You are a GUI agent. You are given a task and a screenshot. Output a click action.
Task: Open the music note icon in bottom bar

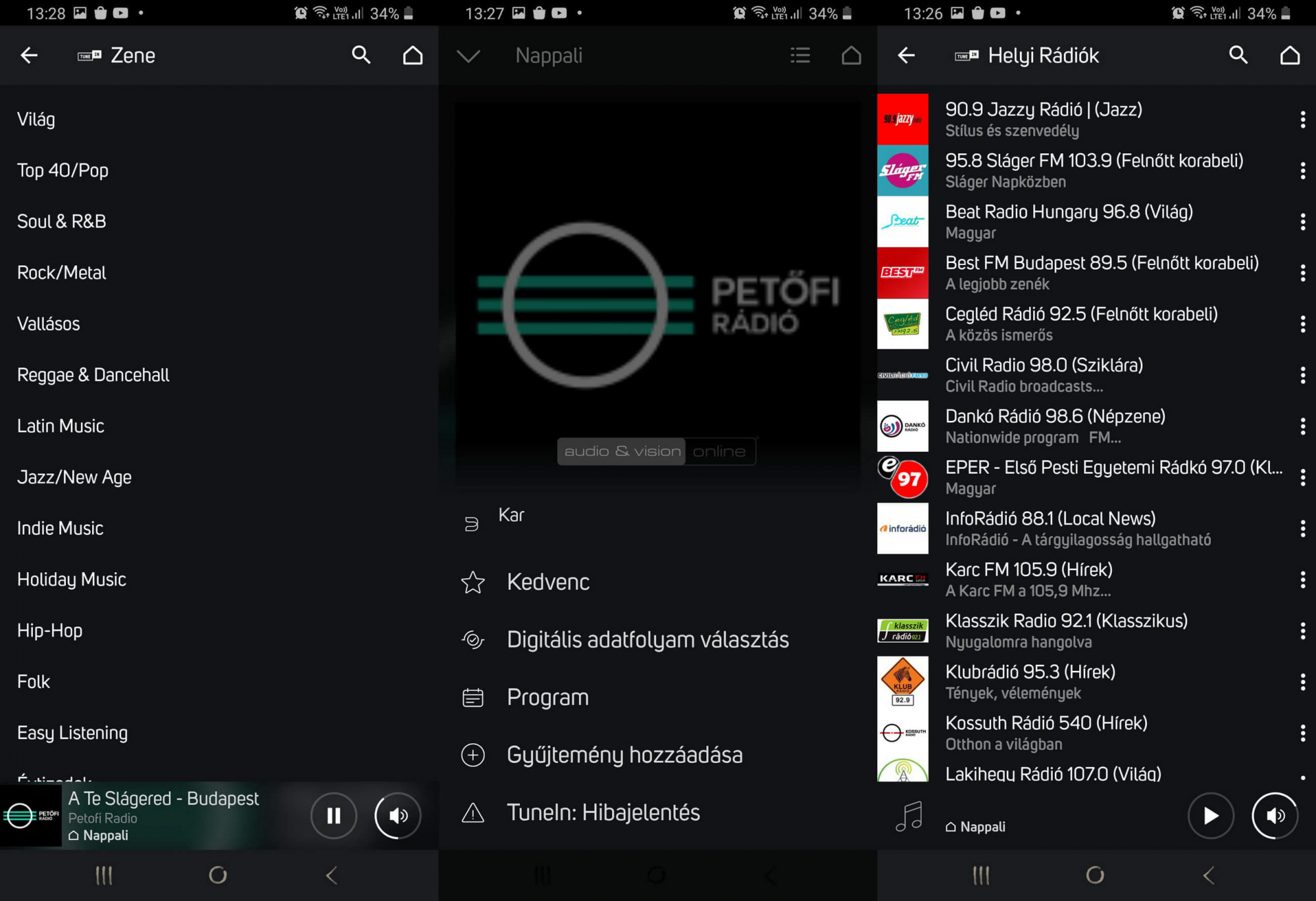tap(909, 816)
